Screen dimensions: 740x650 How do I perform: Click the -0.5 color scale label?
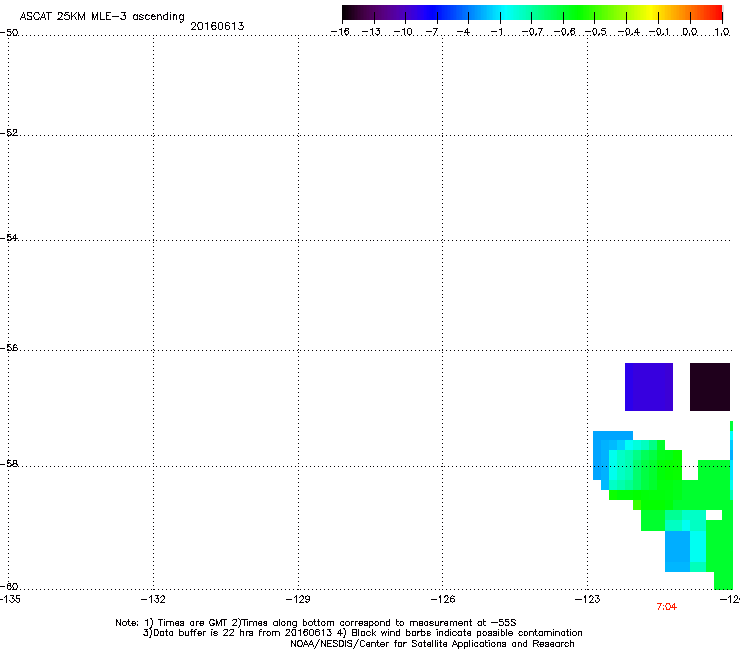596,32
